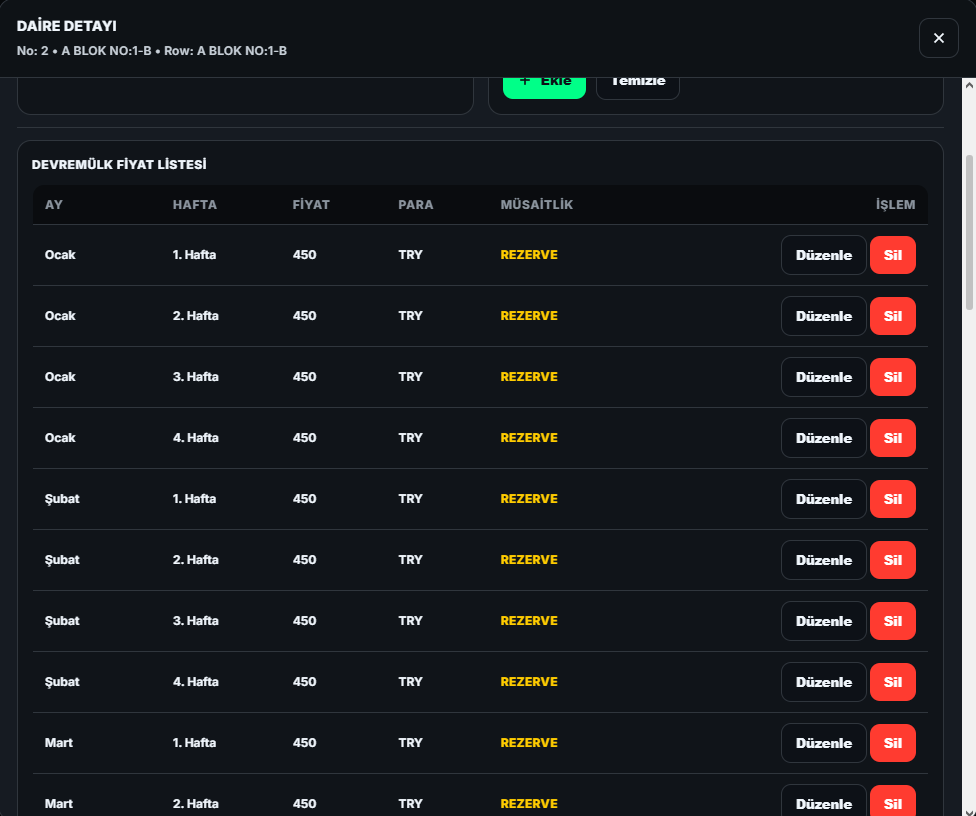This screenshot has width=976, height=816.
Task: Click Düzenle on the Ocak 3. Hafta row
Action: pyautogui.click(x=823, y=377)
